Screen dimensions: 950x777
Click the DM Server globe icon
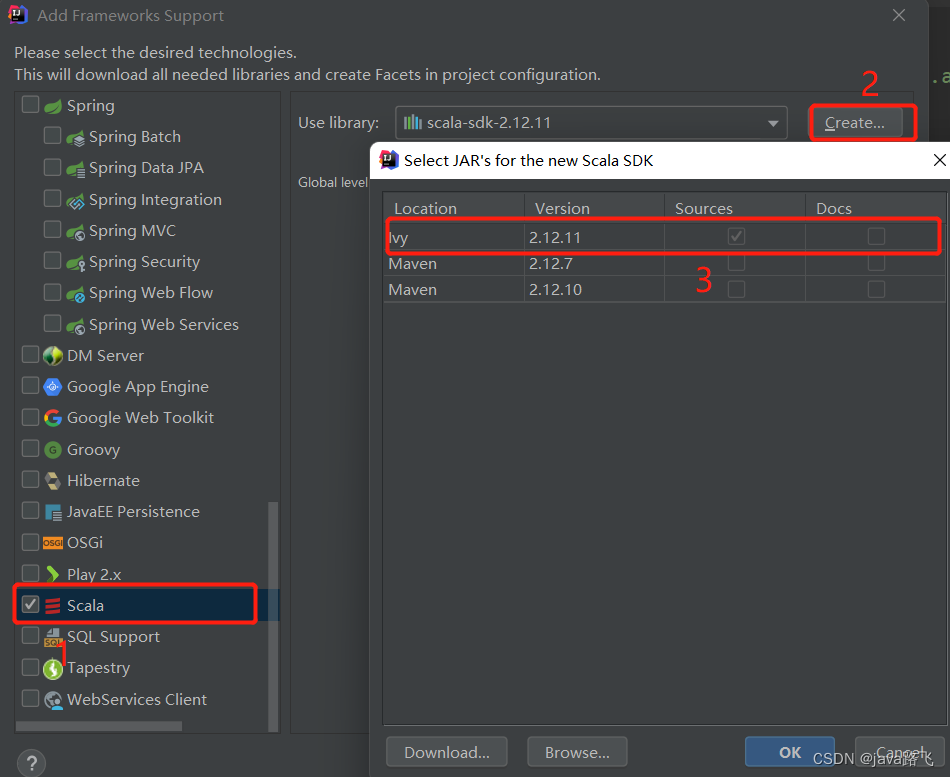click(53, 356)
